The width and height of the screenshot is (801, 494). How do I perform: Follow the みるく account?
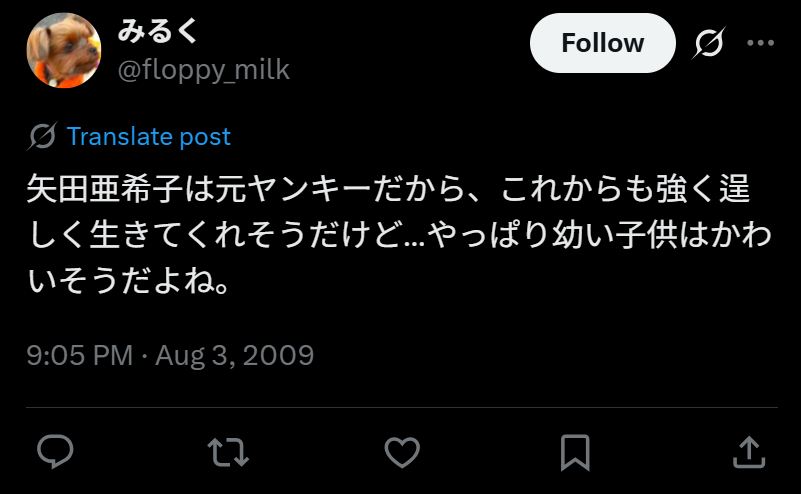pyautogui.click(x=603, y=43)
